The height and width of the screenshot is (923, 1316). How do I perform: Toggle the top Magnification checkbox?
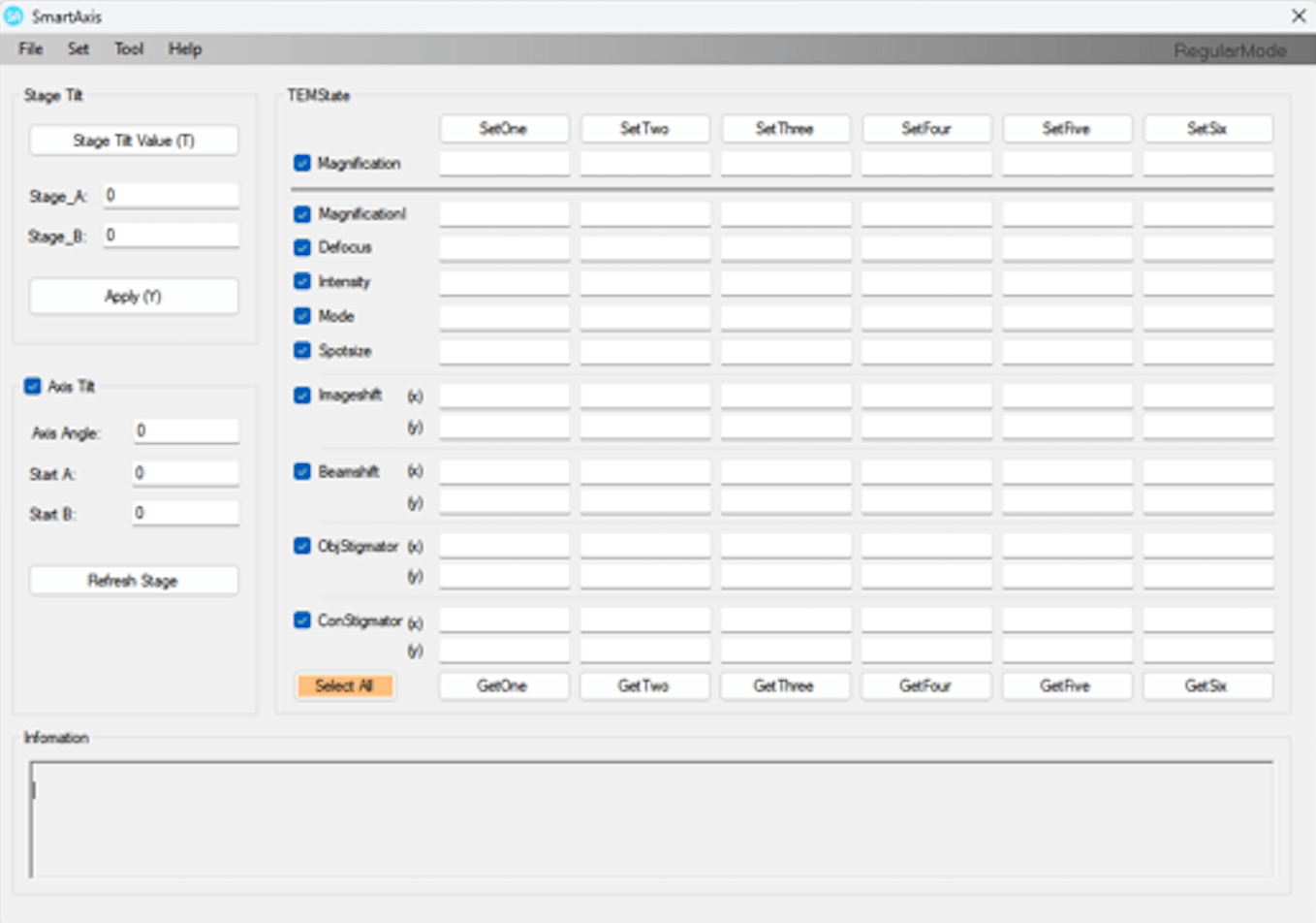click(x=302, y=163)
